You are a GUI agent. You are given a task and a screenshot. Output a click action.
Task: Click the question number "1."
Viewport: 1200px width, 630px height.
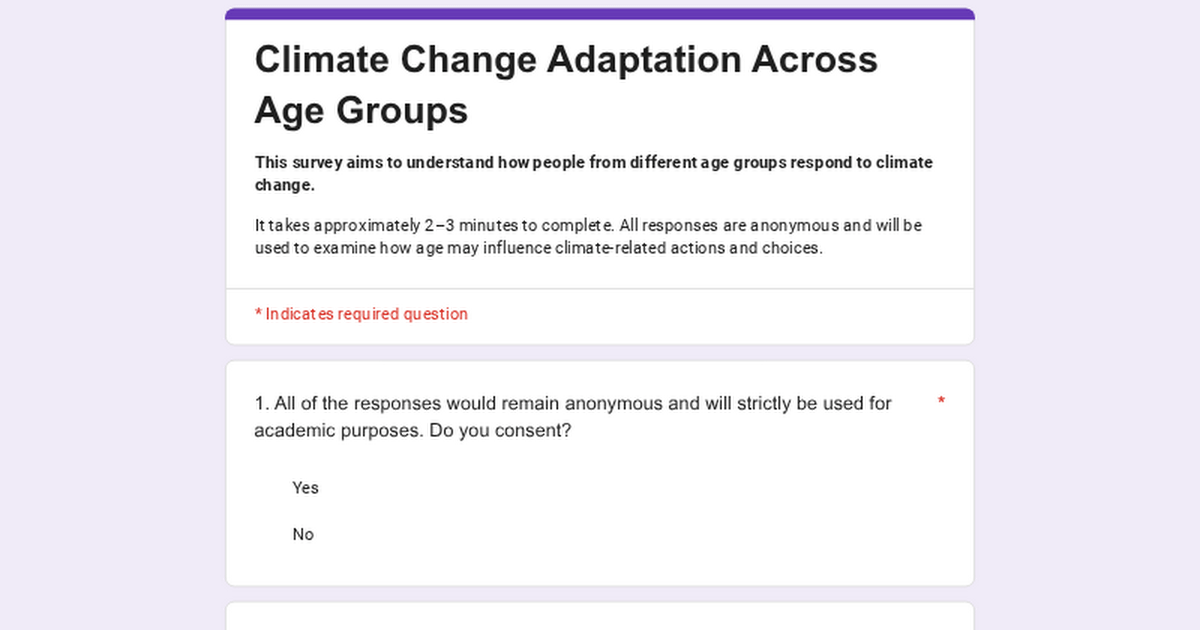(262, 403)
